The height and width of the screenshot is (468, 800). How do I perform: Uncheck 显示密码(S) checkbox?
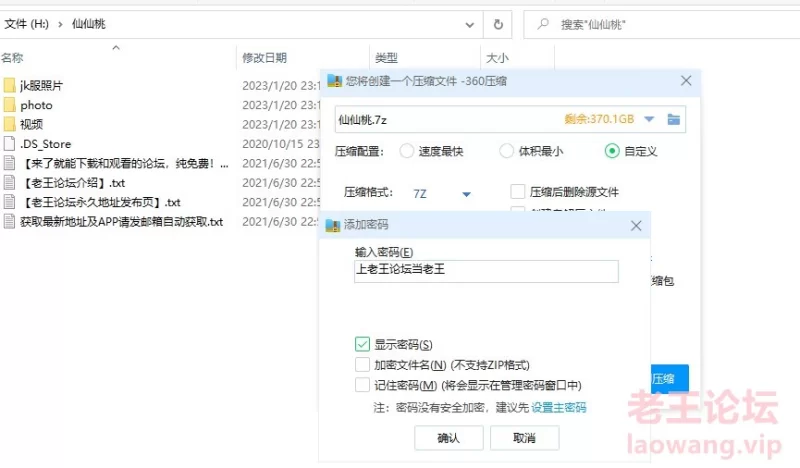[x=362, y=344]
